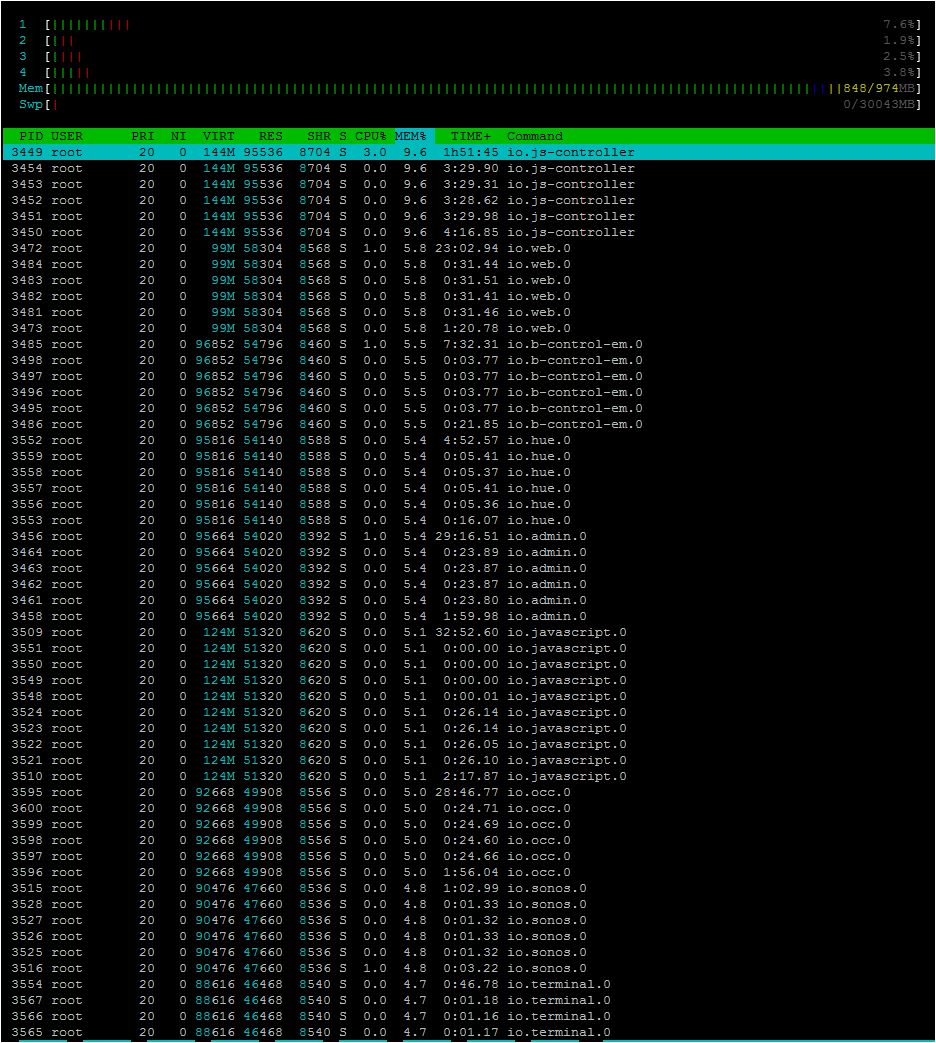The height and width of the screenshot is (1043, 936).
Task: Select process row PID 3450 io.js-controller
Action: pos(468,232)
